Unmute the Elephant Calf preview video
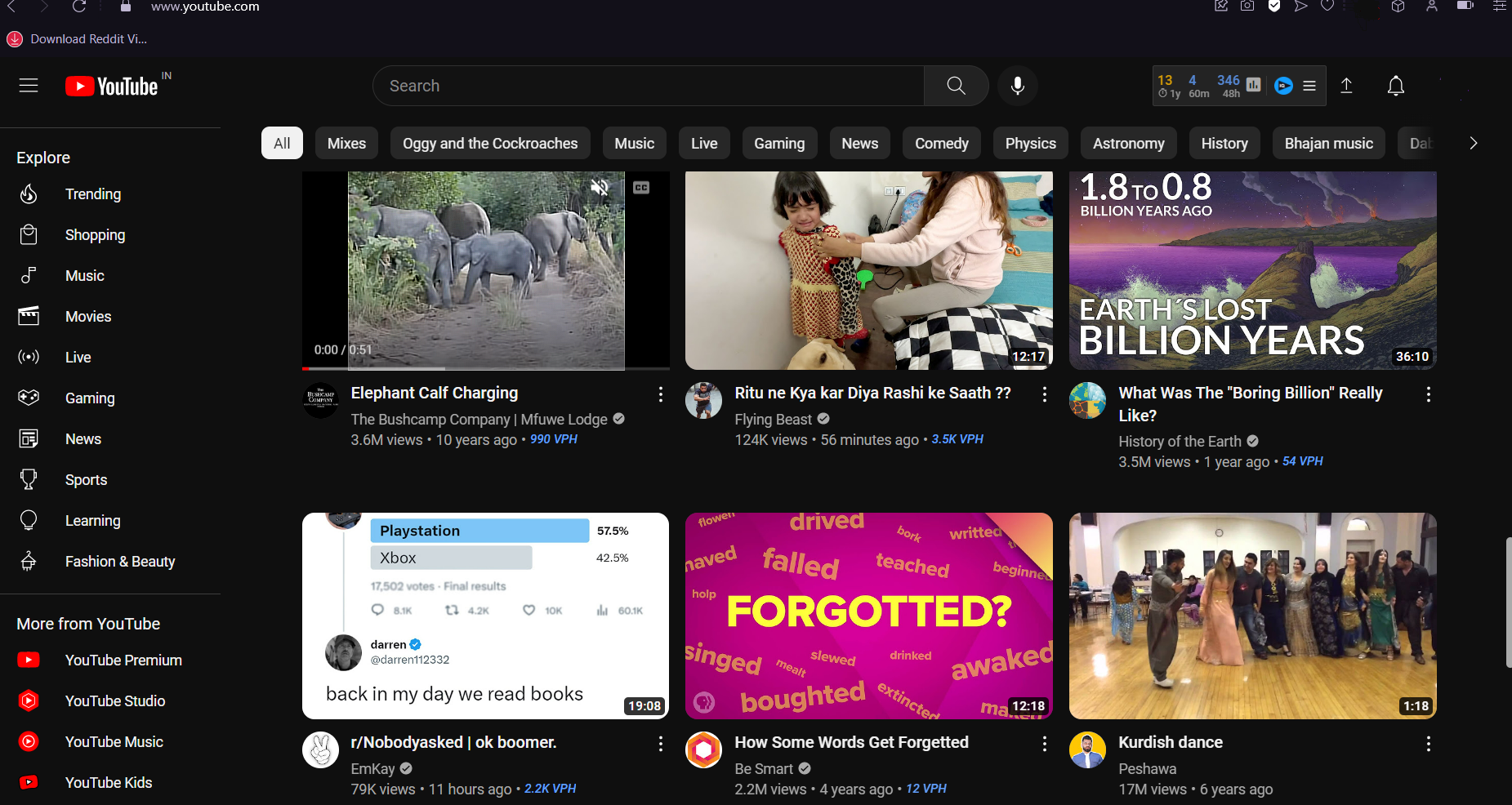Screen dimensions: 1512x805 (600, 188)
